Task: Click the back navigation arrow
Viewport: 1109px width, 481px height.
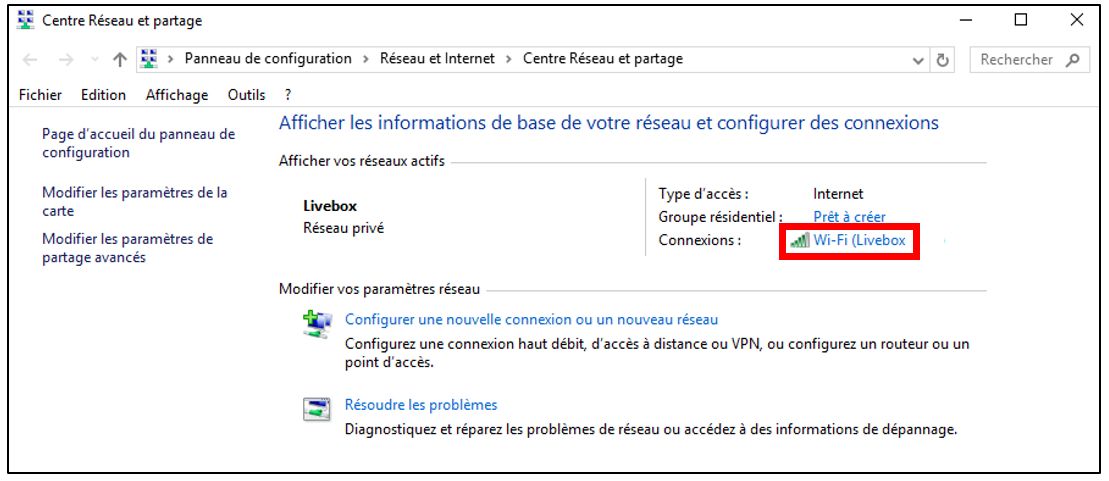Action: (30, 60)
